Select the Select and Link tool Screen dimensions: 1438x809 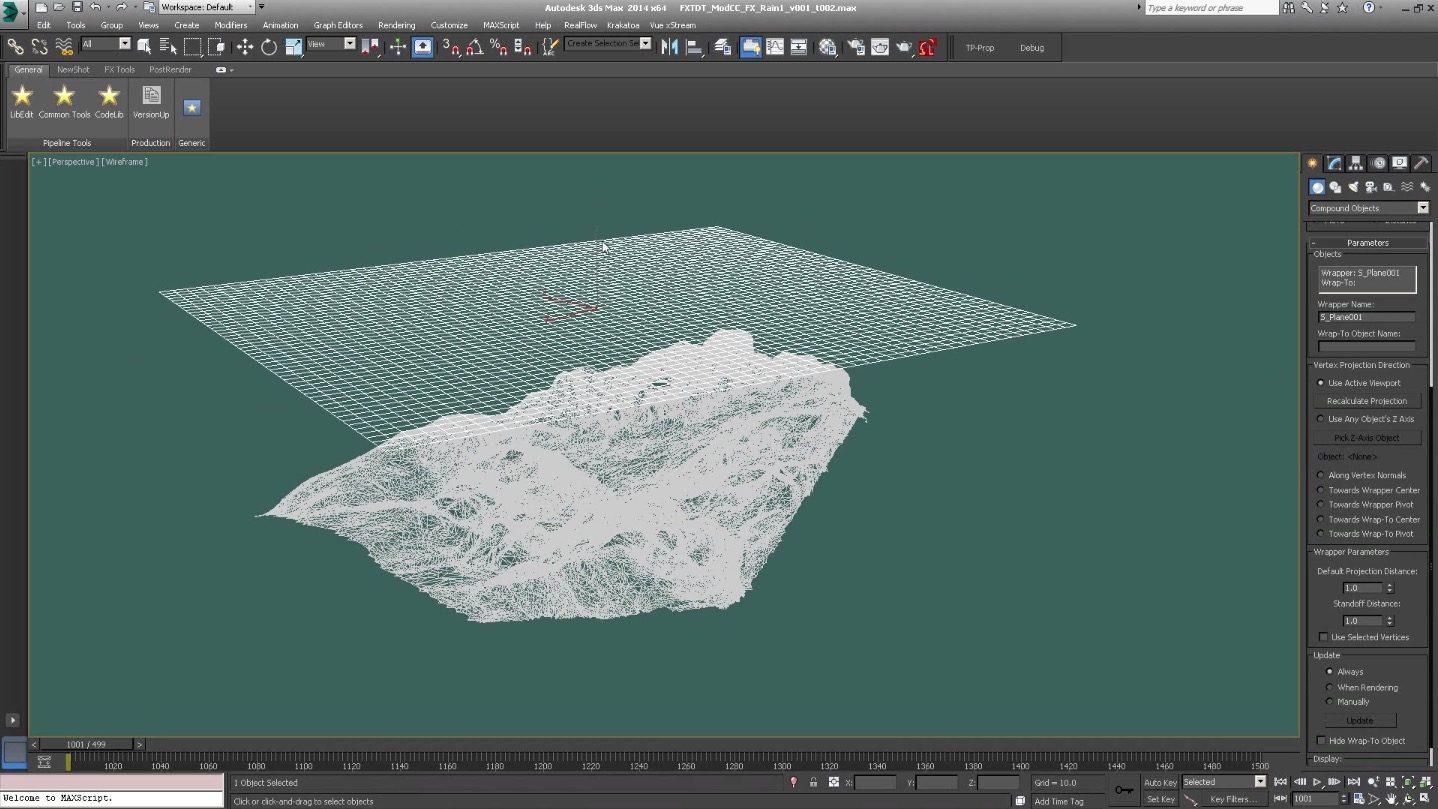tap(15, 47)
